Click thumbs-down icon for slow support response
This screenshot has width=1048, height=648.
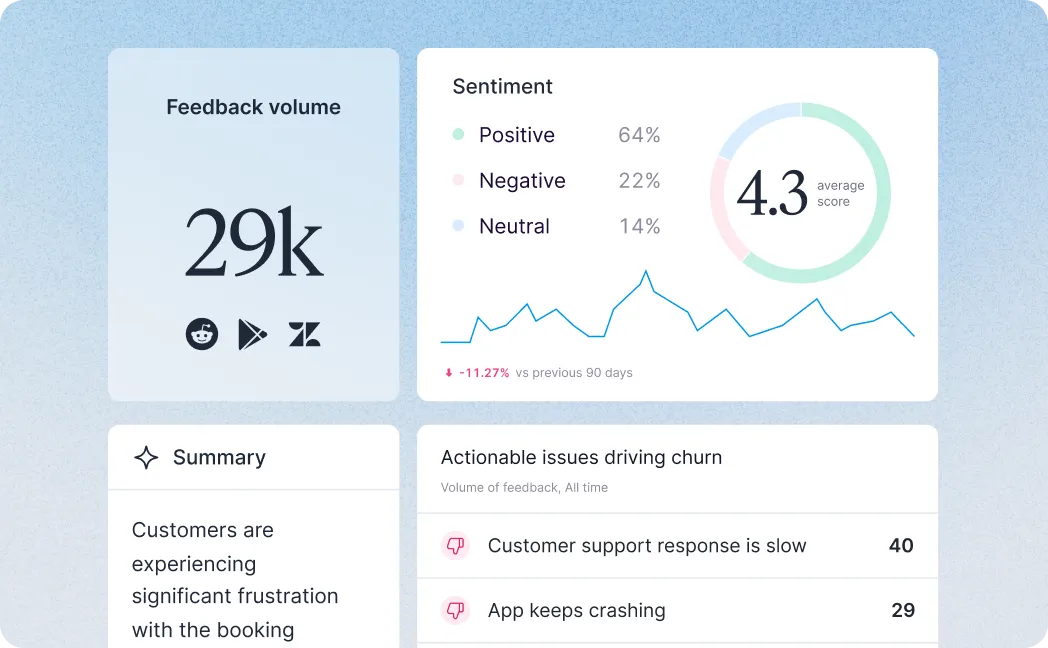point(456,546)
